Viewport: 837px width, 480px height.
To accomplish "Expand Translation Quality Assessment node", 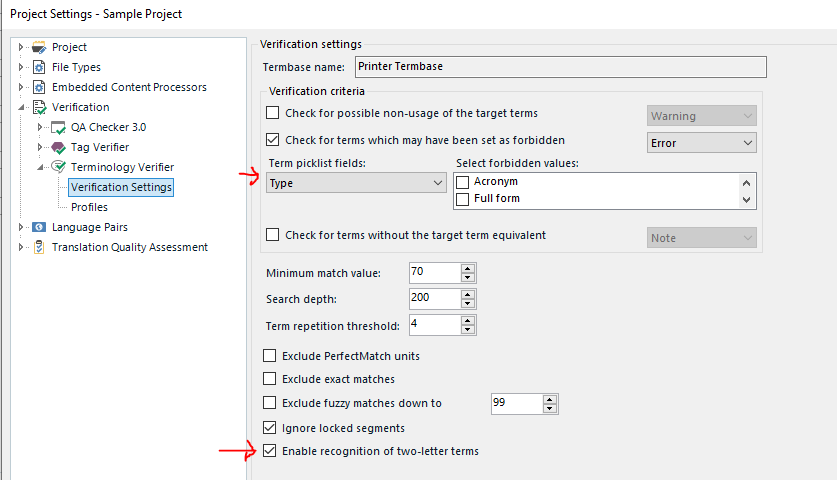I will [21, 247].
